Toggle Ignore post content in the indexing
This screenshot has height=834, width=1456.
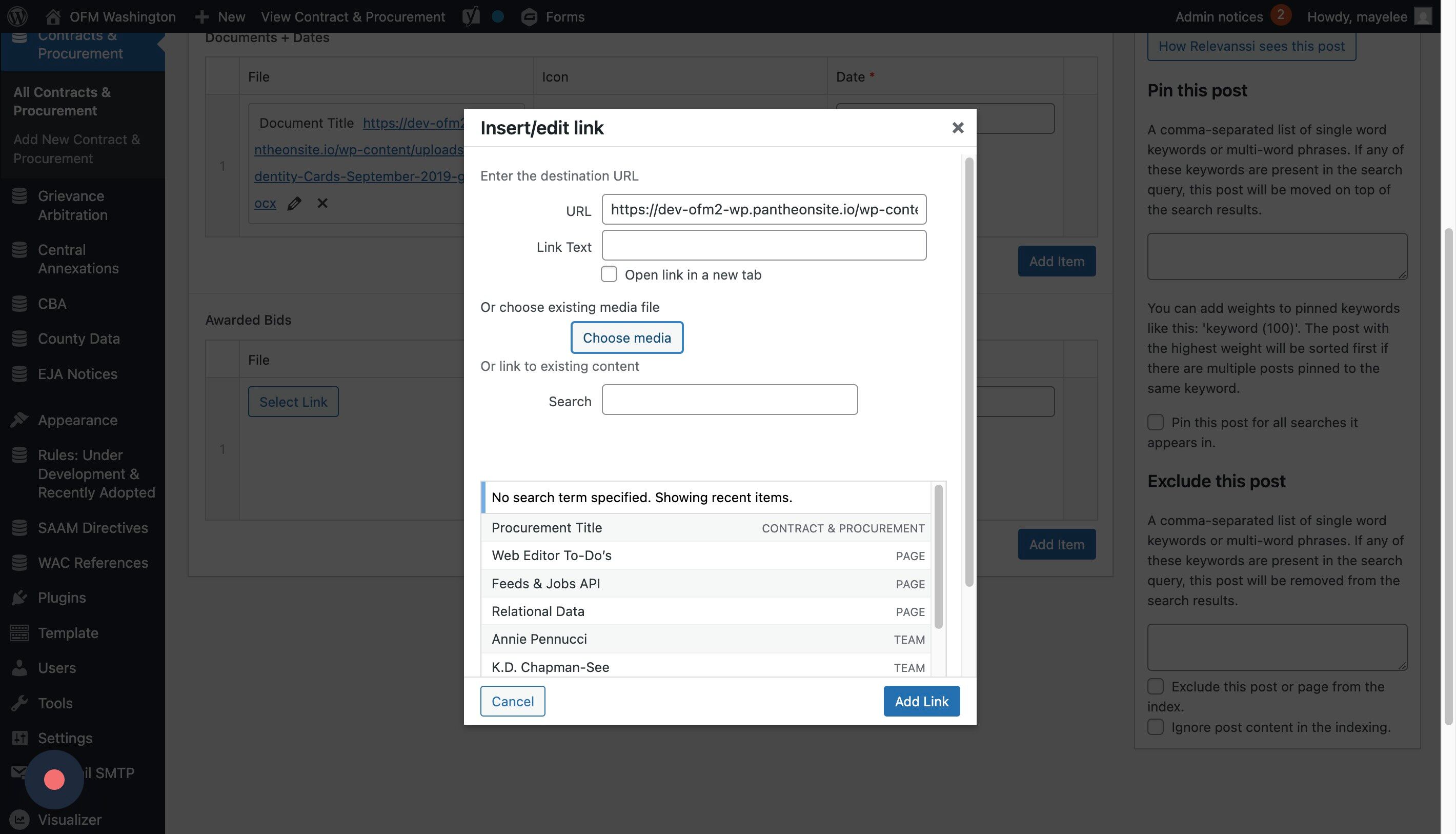[1155, 727]
